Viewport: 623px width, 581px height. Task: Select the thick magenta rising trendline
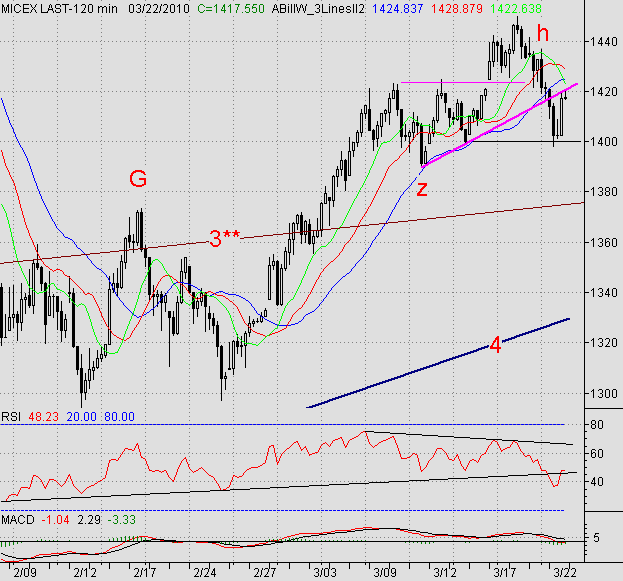click(x=500, y=124)
